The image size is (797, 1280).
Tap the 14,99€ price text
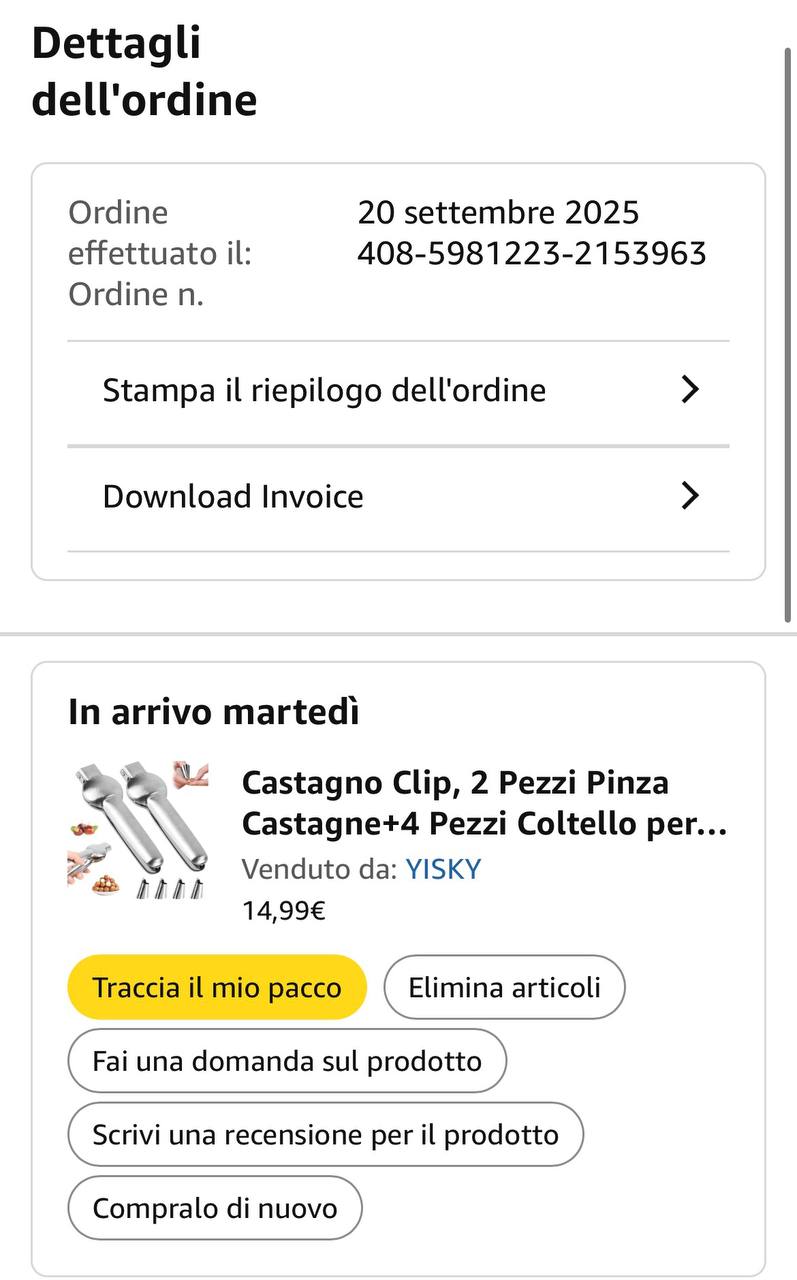click(x=283, y=910)
